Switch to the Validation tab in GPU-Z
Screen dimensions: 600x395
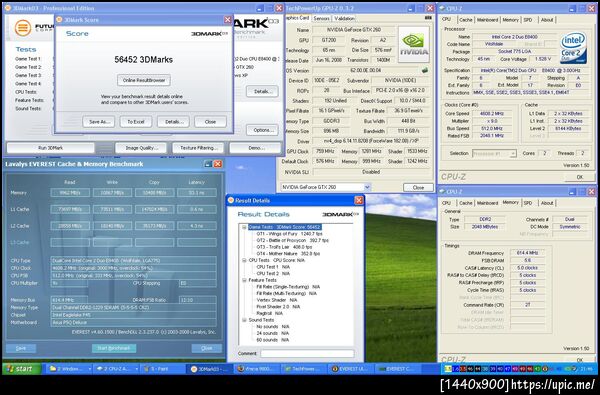pyautogui.click(x=344, y=18)
